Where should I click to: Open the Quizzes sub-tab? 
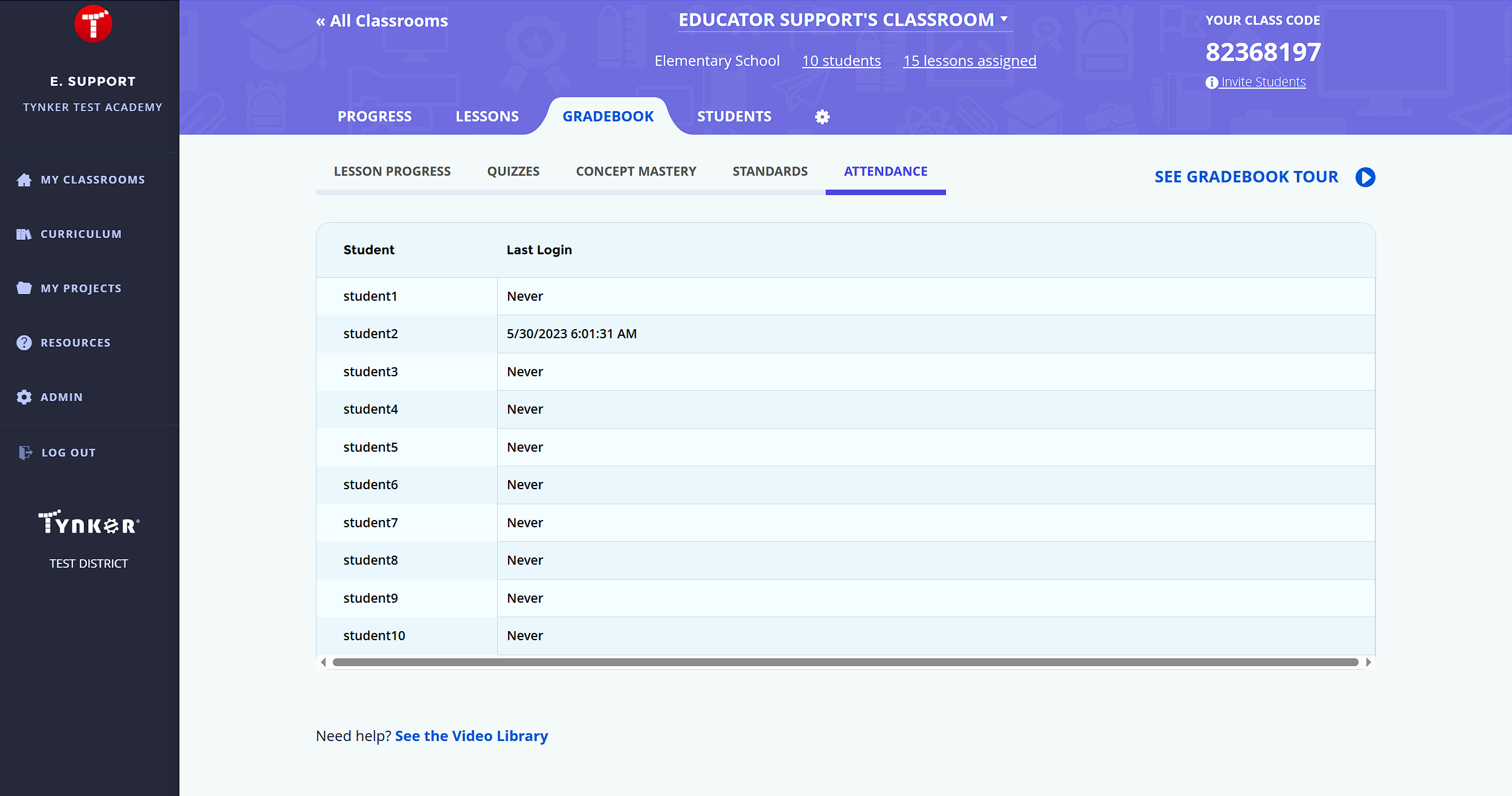click(x=513, y=172)
